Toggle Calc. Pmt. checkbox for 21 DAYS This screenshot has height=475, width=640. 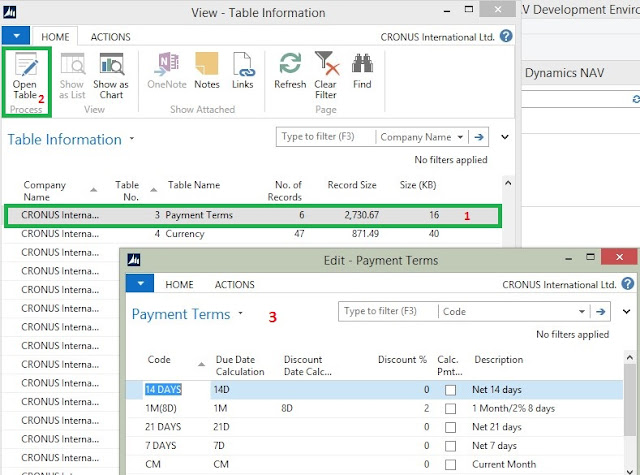point(450,427)
